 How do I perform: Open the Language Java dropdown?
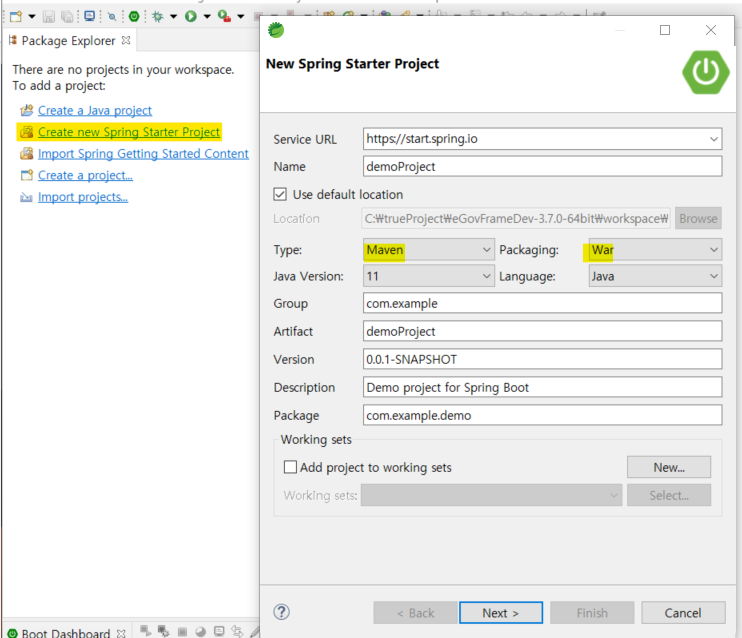(655, 276)
